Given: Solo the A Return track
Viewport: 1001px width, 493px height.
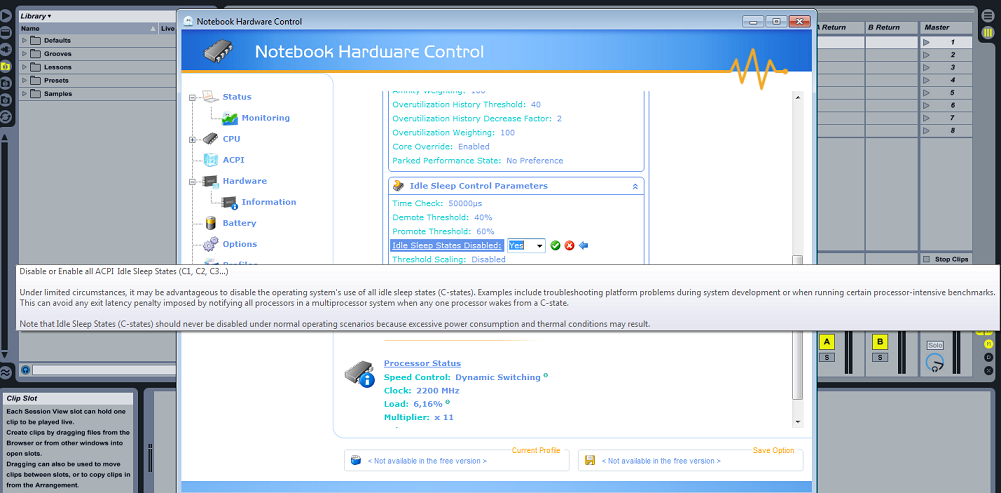Looking at the screenshot, I should point(827,358).
